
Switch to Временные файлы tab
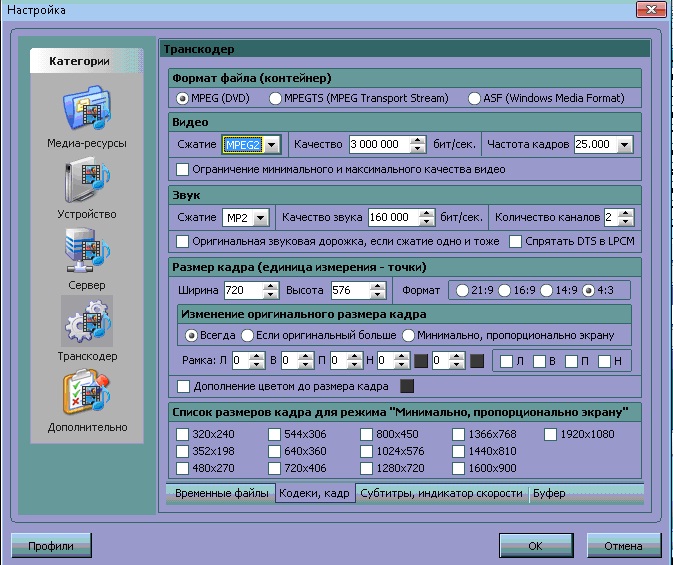pyautogui.click(x=221, y=493)
